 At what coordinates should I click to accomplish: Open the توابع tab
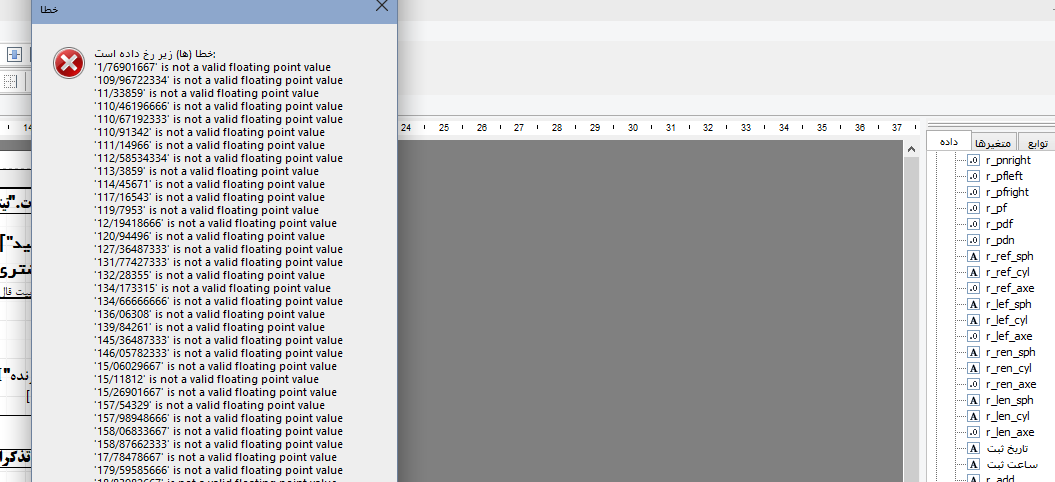point(1038,143)
